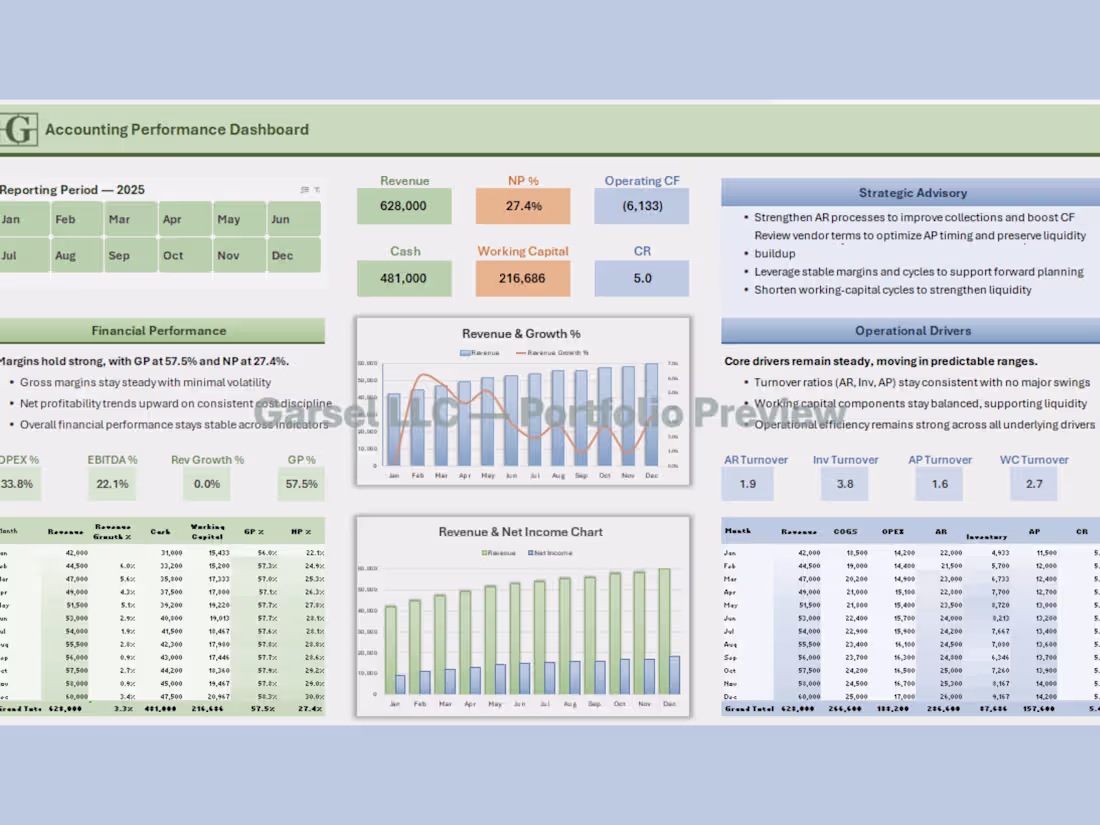Toggle the Jan month slicer filter
This screenshot has width=1100, height=825.
tap(23, 218)
